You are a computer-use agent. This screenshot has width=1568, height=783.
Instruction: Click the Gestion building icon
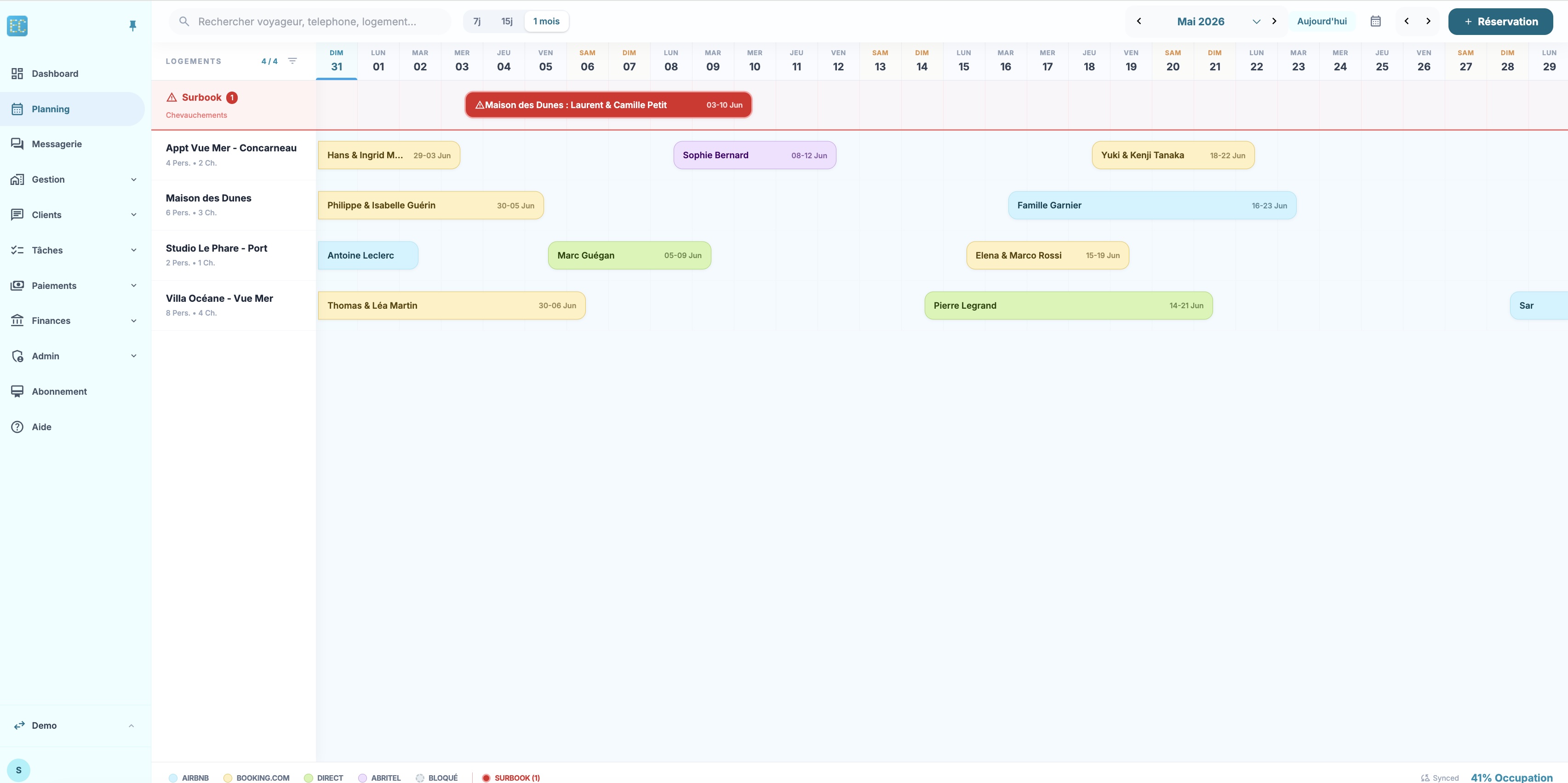(x=17, y=179)
